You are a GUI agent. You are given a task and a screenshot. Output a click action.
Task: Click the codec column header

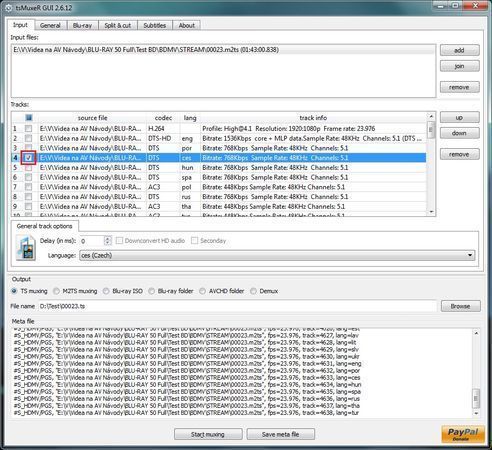point(163,117)
